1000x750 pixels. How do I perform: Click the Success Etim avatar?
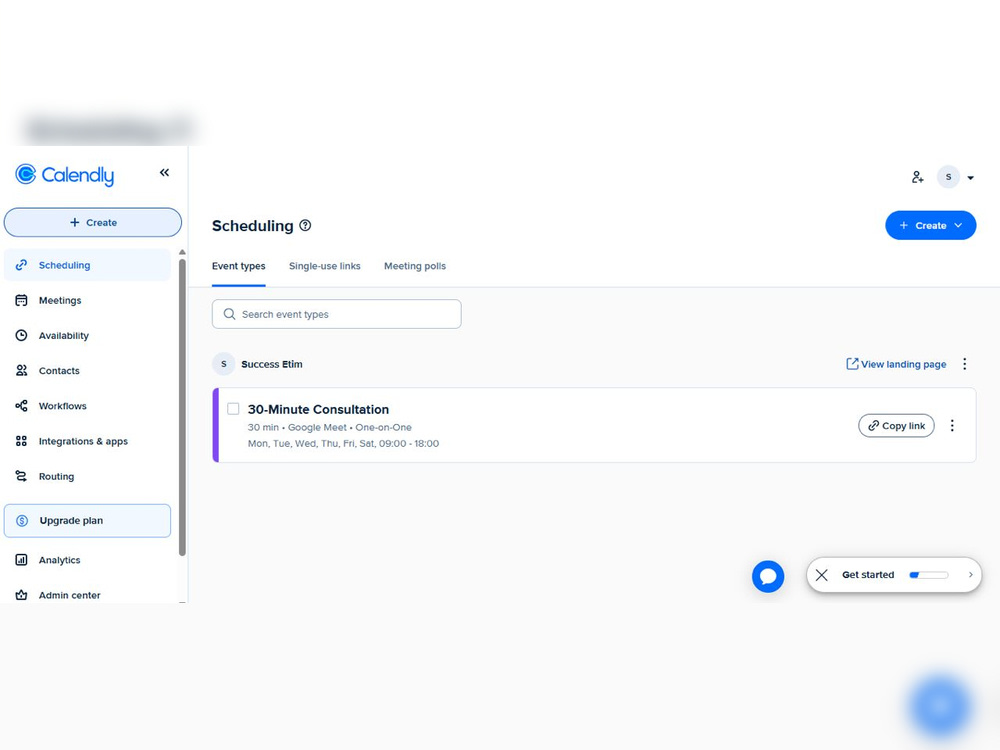[223, 364]
